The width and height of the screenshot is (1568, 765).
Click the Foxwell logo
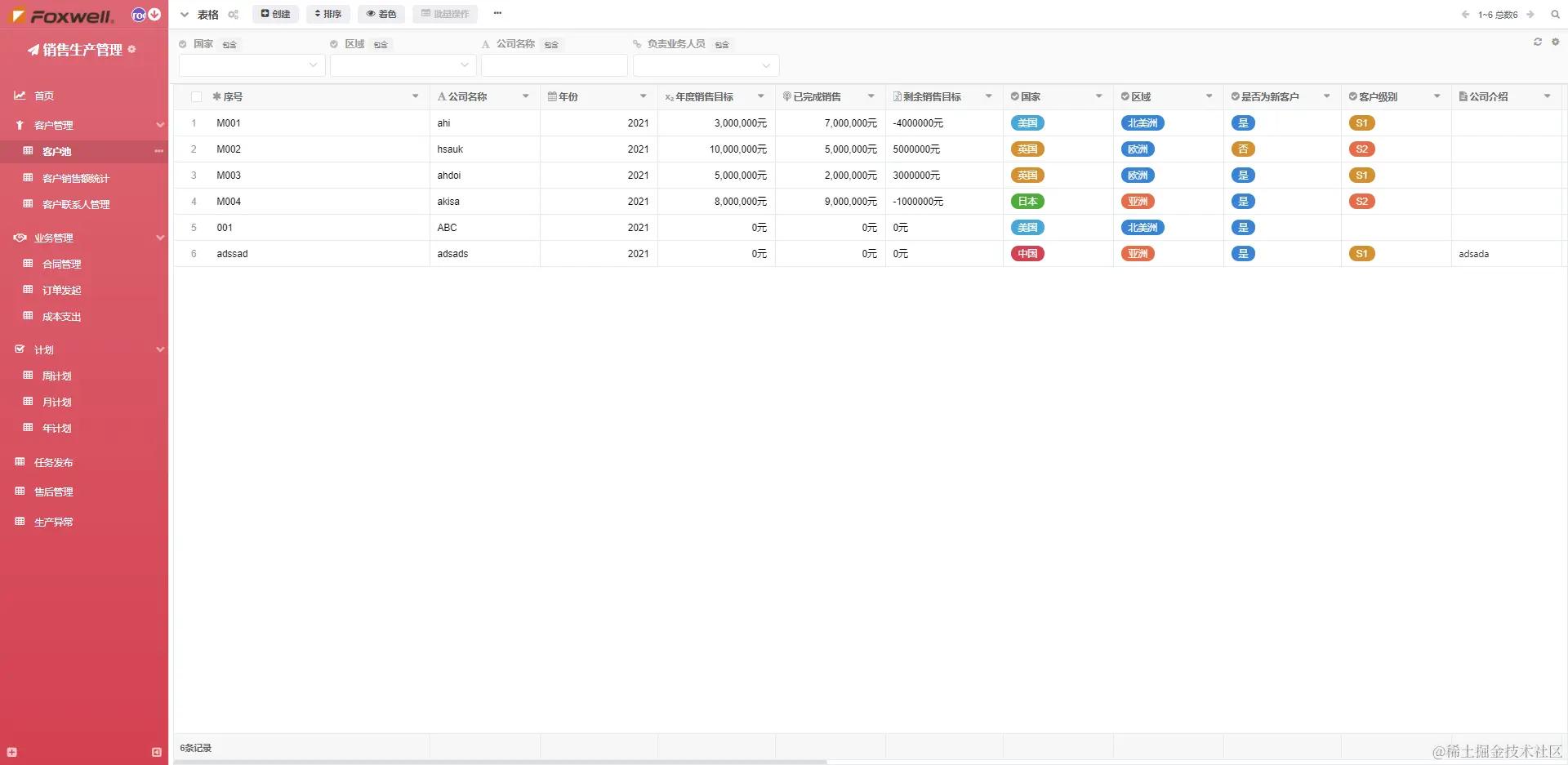point(62,16)
